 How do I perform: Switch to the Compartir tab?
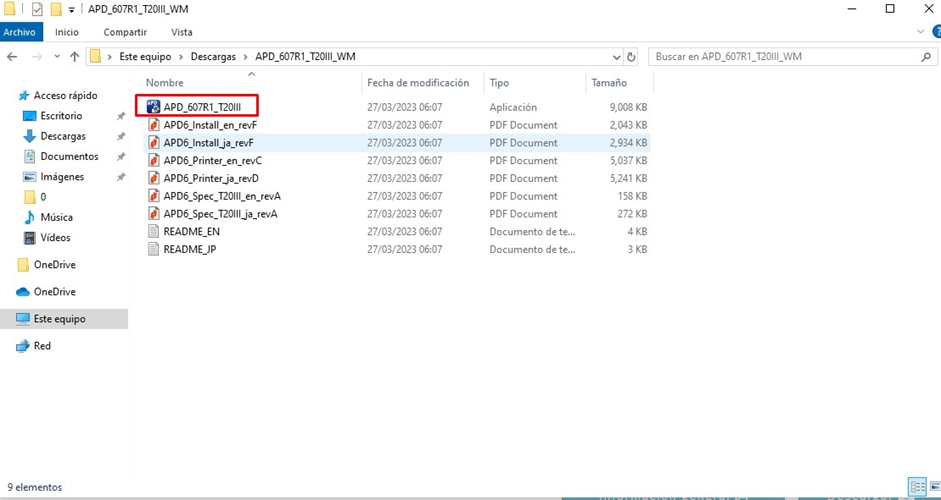pos(124,32)
